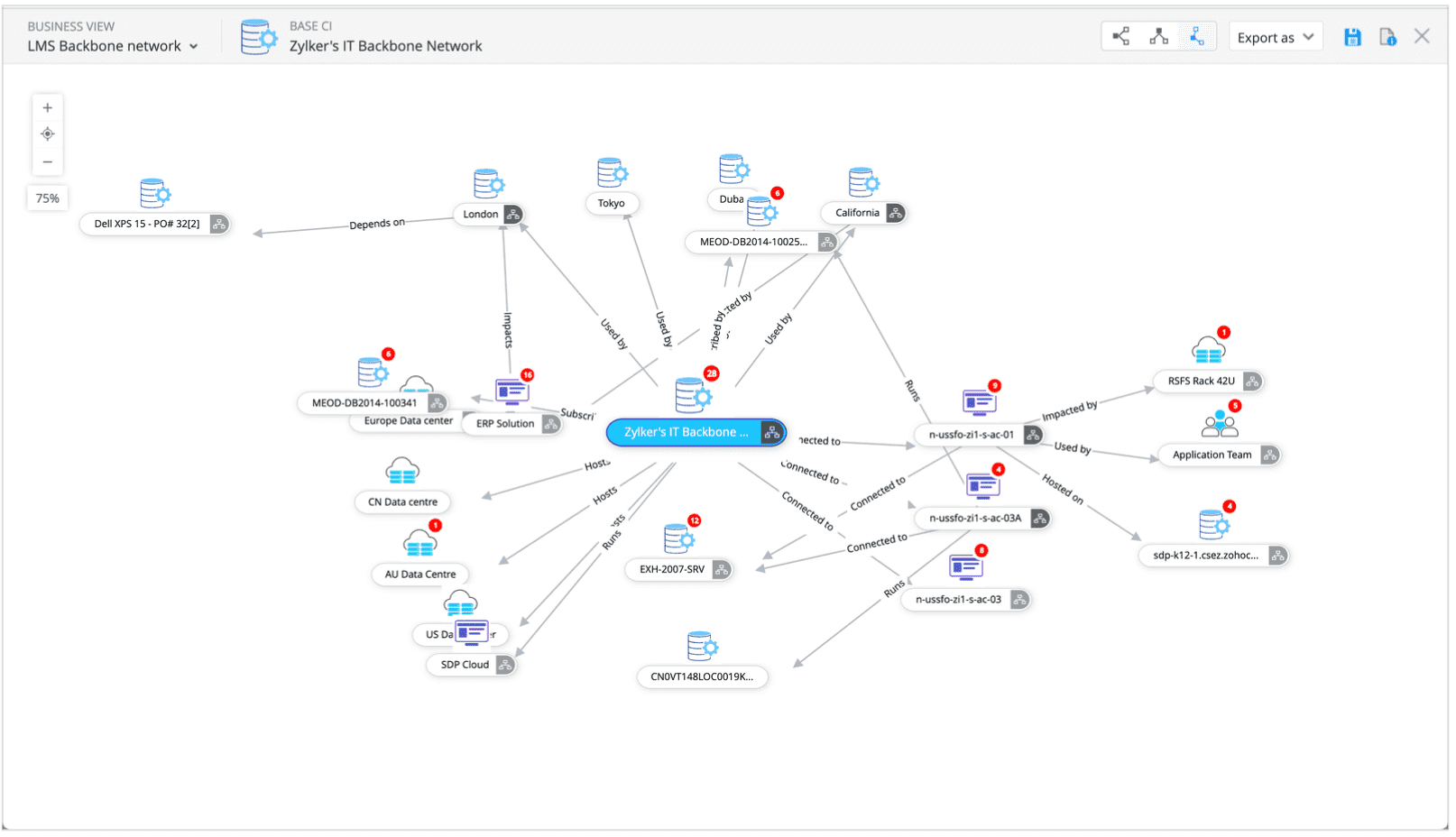Image resolution: width=1456 pixels, height=837 pixels.
Task: Open the document info icon
Action: click(1387, 37)
